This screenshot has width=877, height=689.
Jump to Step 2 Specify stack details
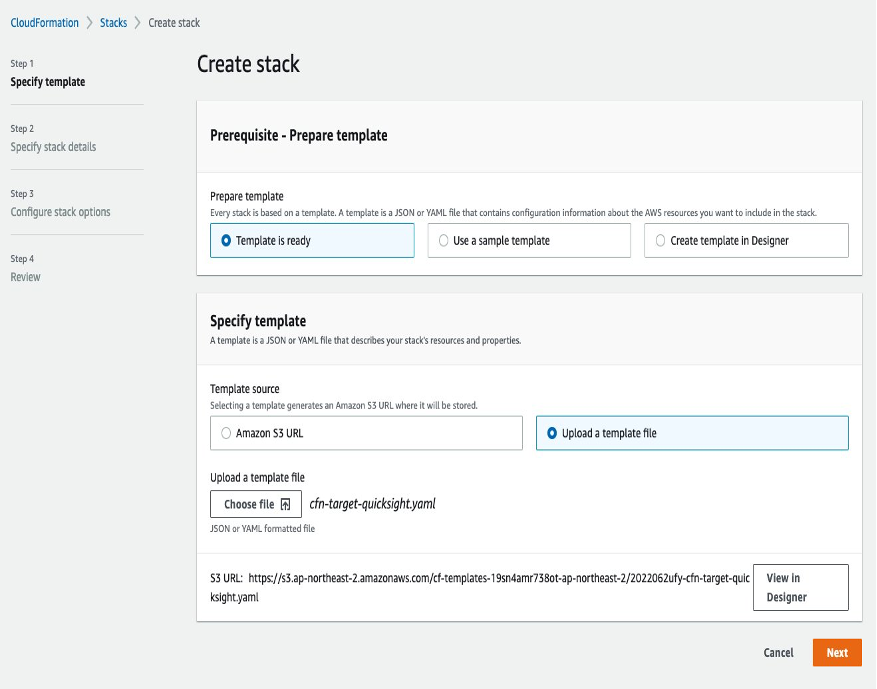click(x=53, y=147)
